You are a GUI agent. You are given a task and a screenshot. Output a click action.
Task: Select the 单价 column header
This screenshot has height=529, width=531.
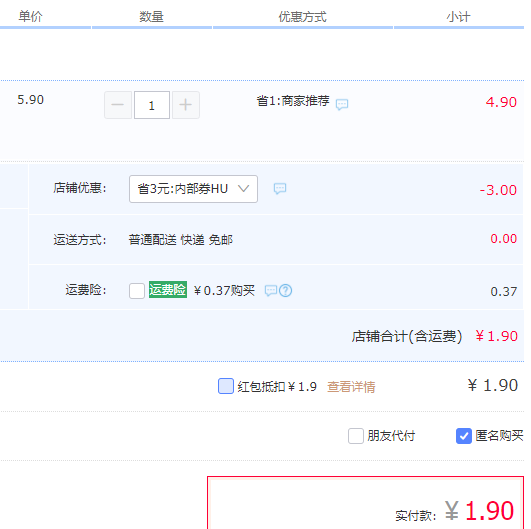tap(30, 16)
